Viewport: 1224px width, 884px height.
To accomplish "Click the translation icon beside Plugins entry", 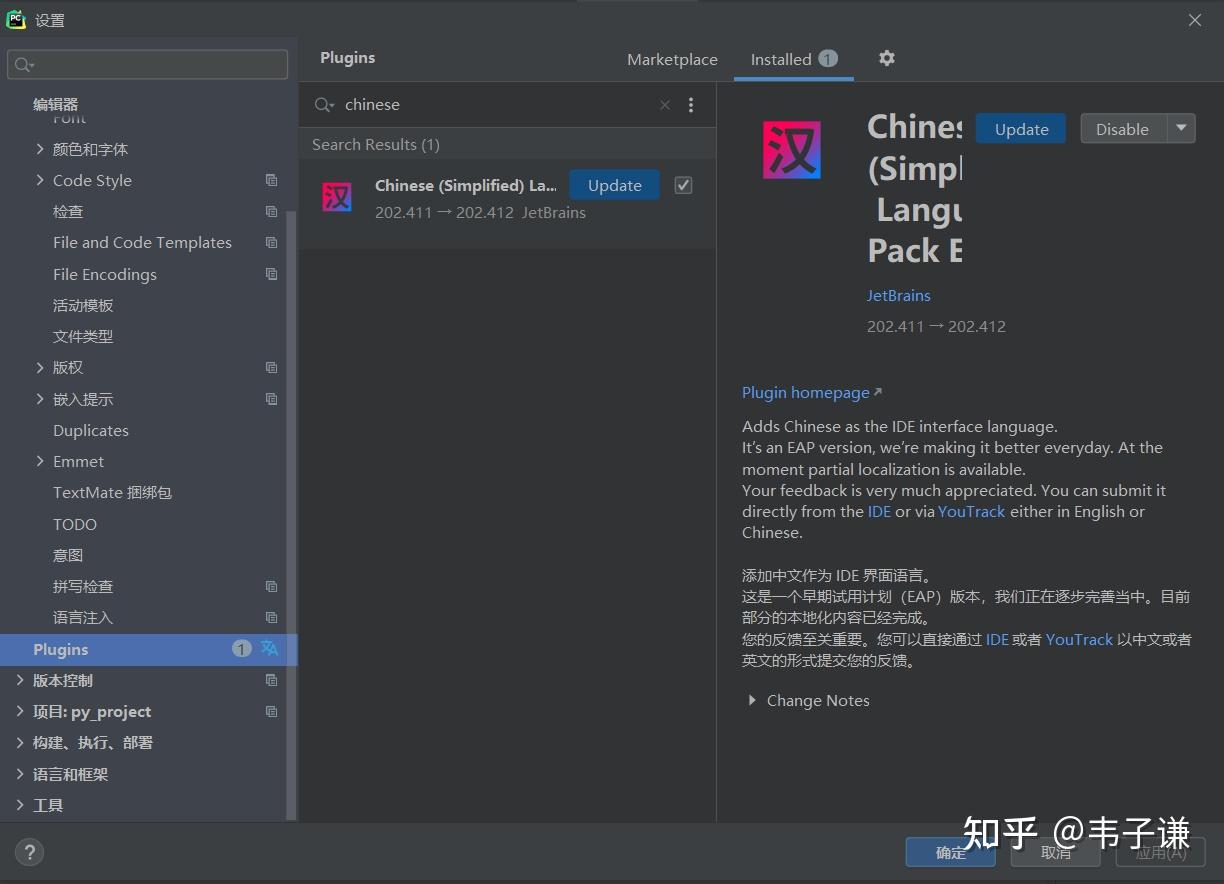I will pos(270,649).
